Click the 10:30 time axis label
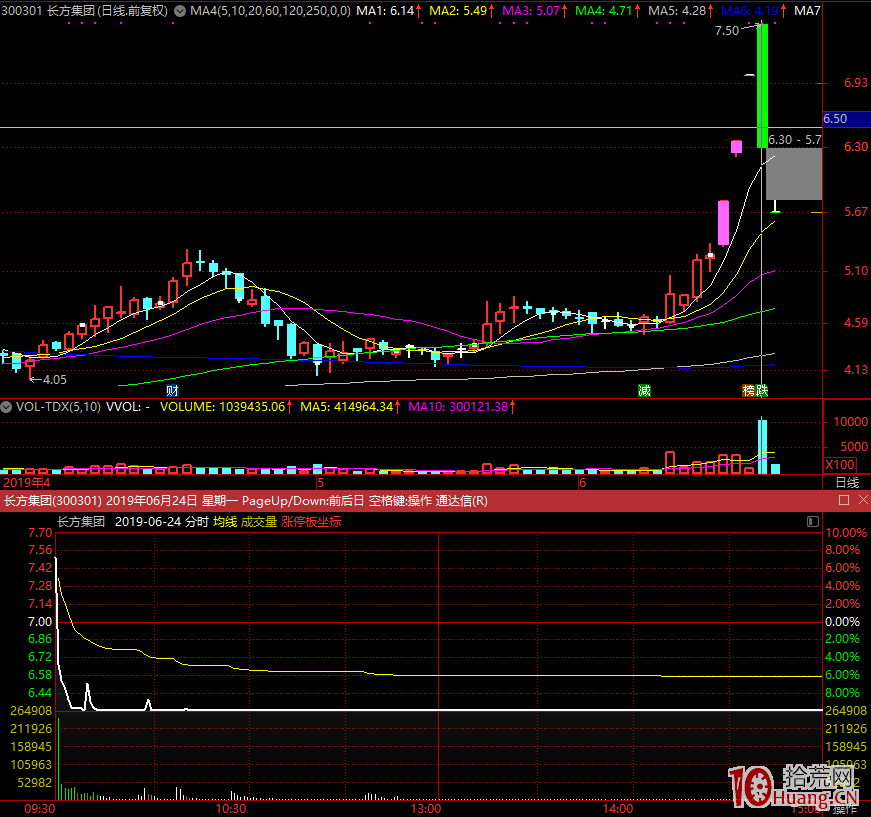This screenshot has height=817, width=871. tap(231, 809)
